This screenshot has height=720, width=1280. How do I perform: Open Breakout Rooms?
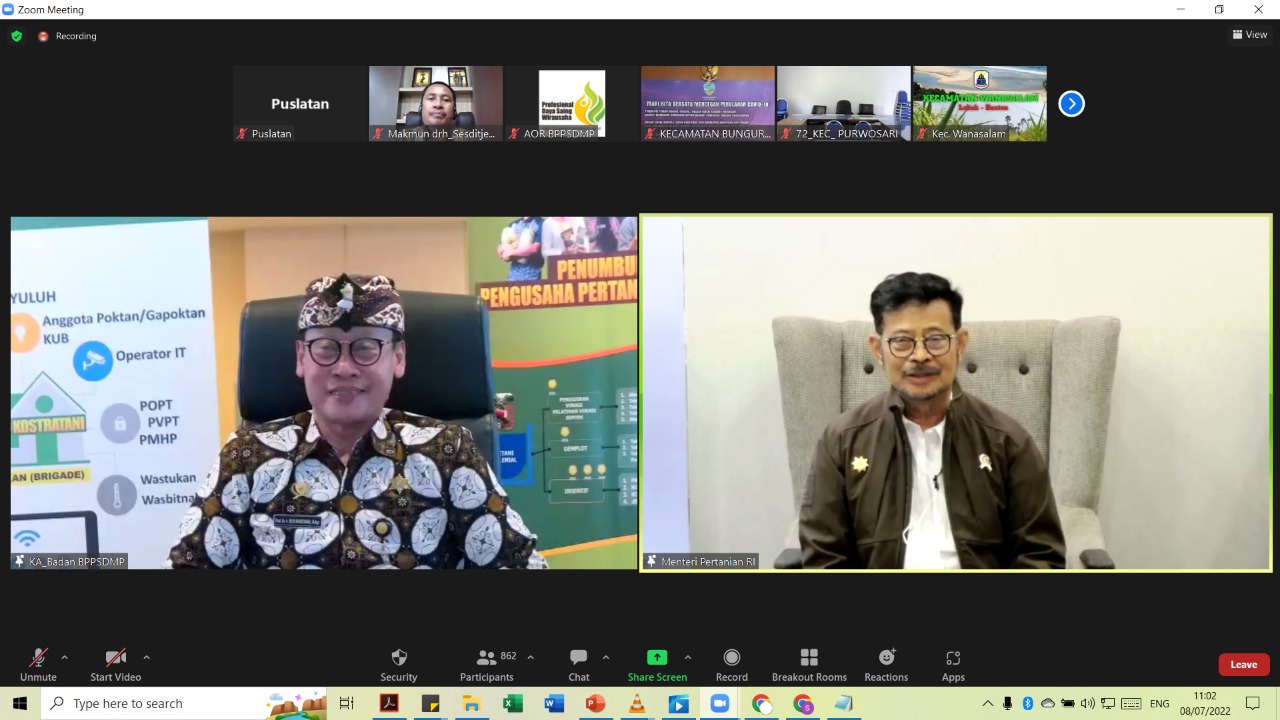tap(809, 664)
